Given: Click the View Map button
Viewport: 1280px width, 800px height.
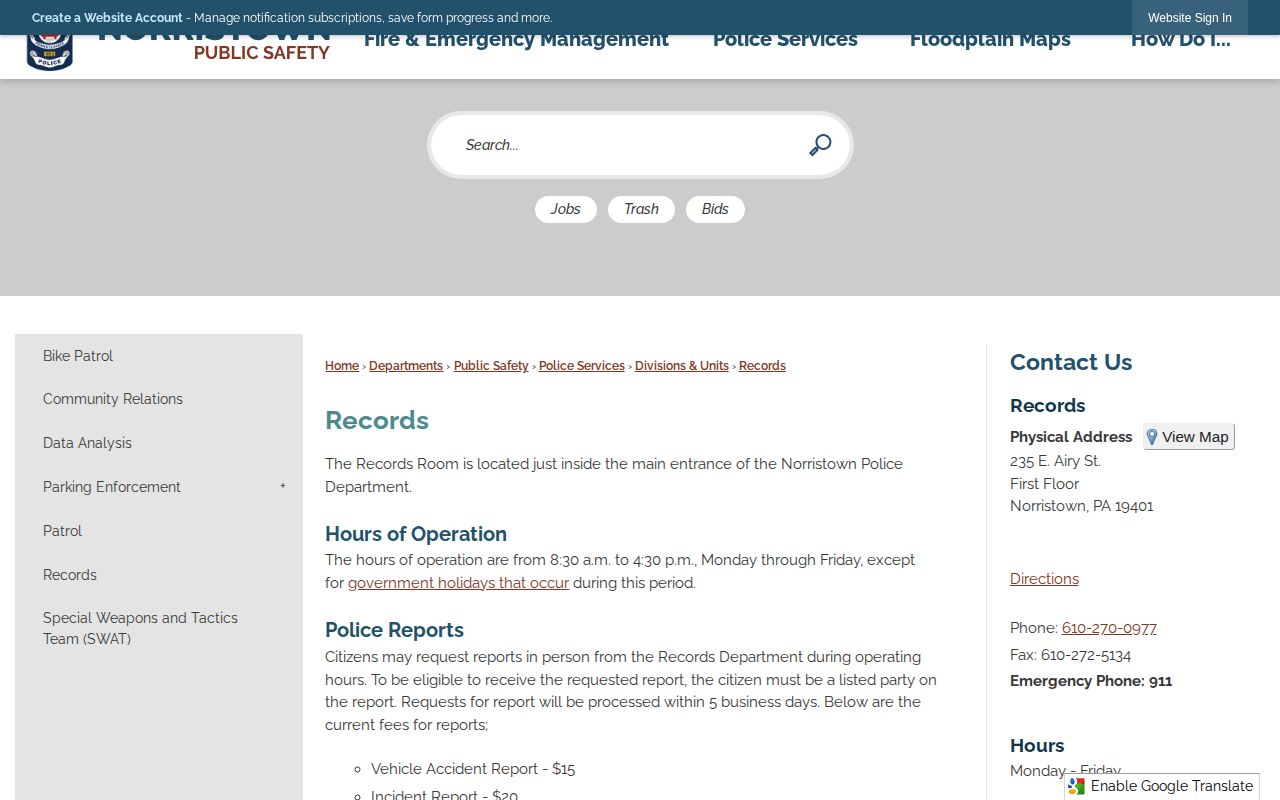Looking at the screenshot, I should [x=1189, y=437].
